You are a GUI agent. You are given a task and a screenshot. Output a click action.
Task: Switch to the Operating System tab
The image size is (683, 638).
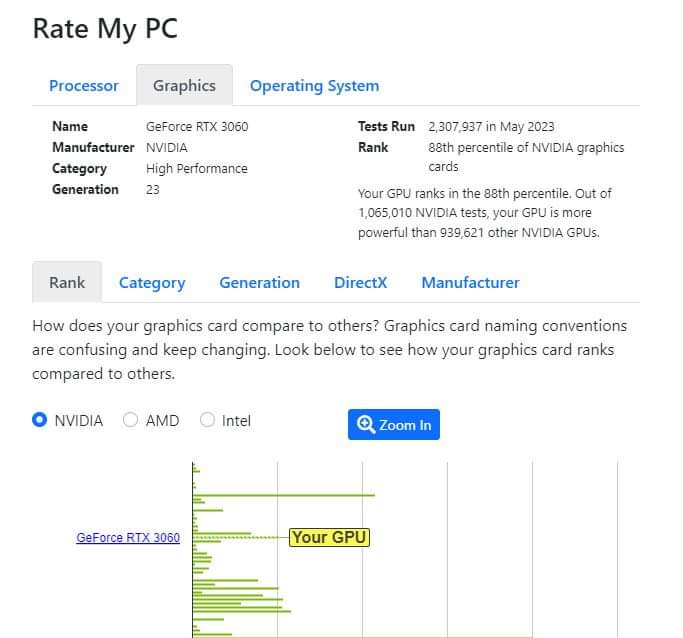[x=314, y=86]
